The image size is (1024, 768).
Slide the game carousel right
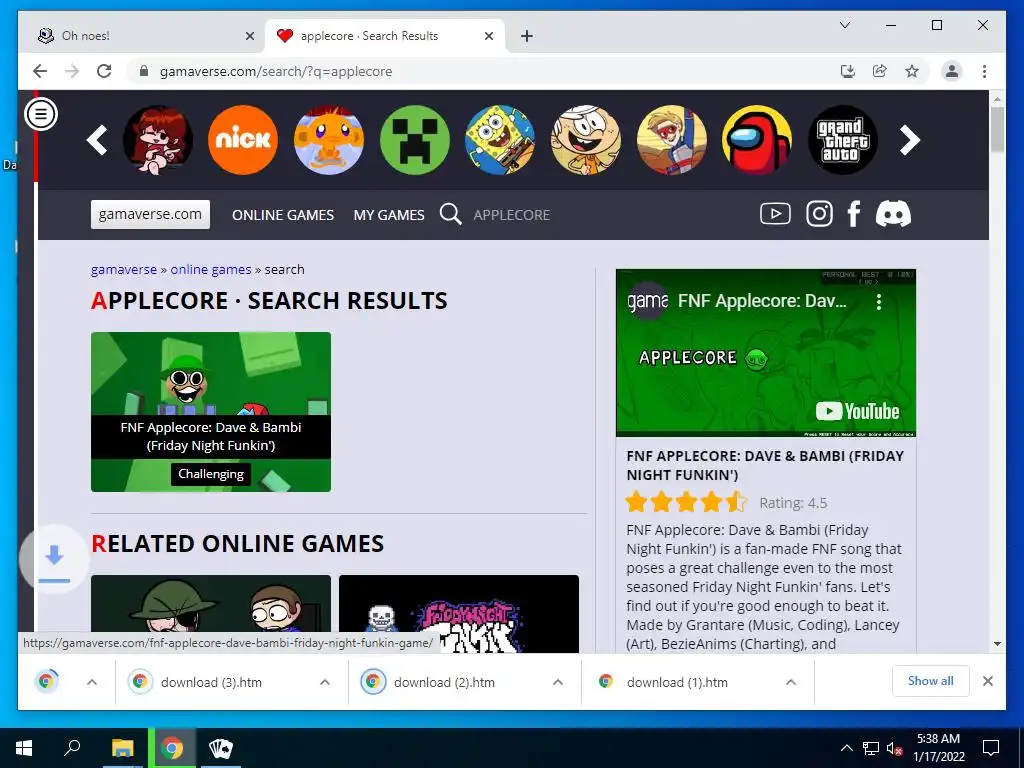point(910,140)
